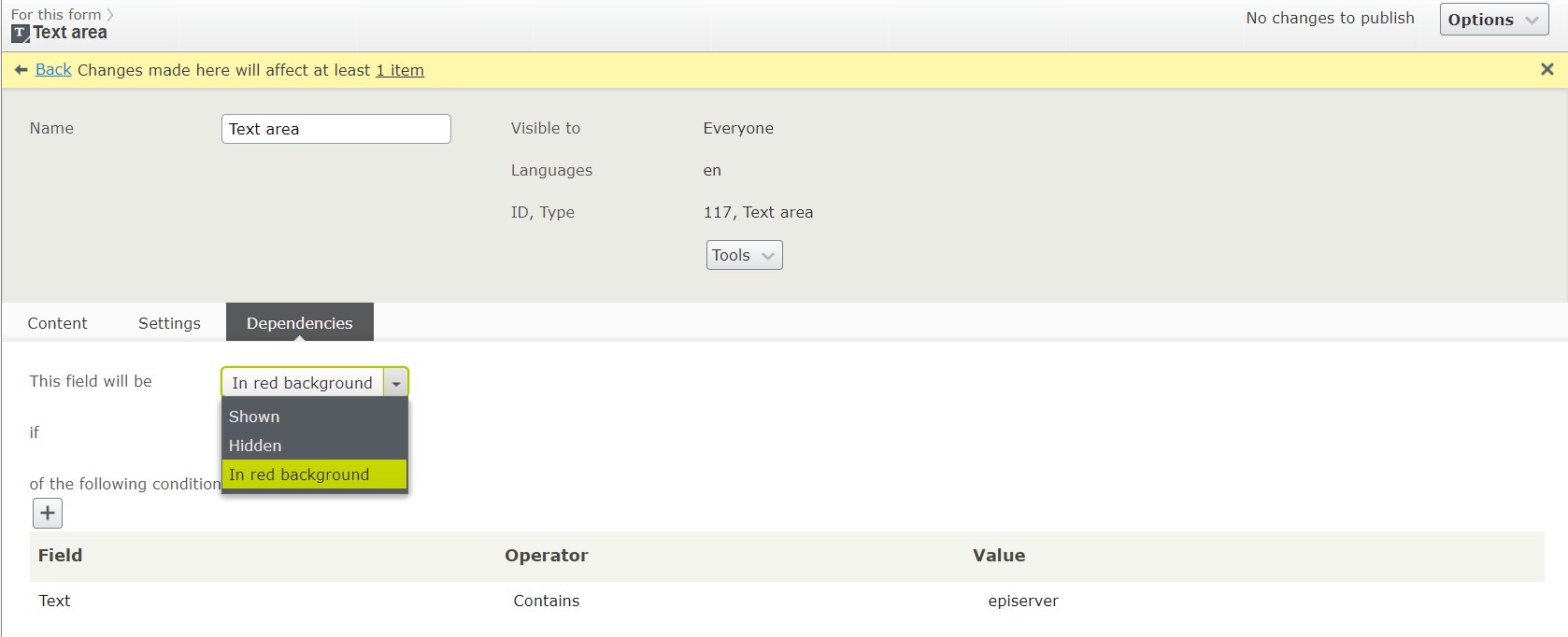1568x637 pixels.
Task: Choose Hidden from the dropdown list
Action: pos(255,446)
